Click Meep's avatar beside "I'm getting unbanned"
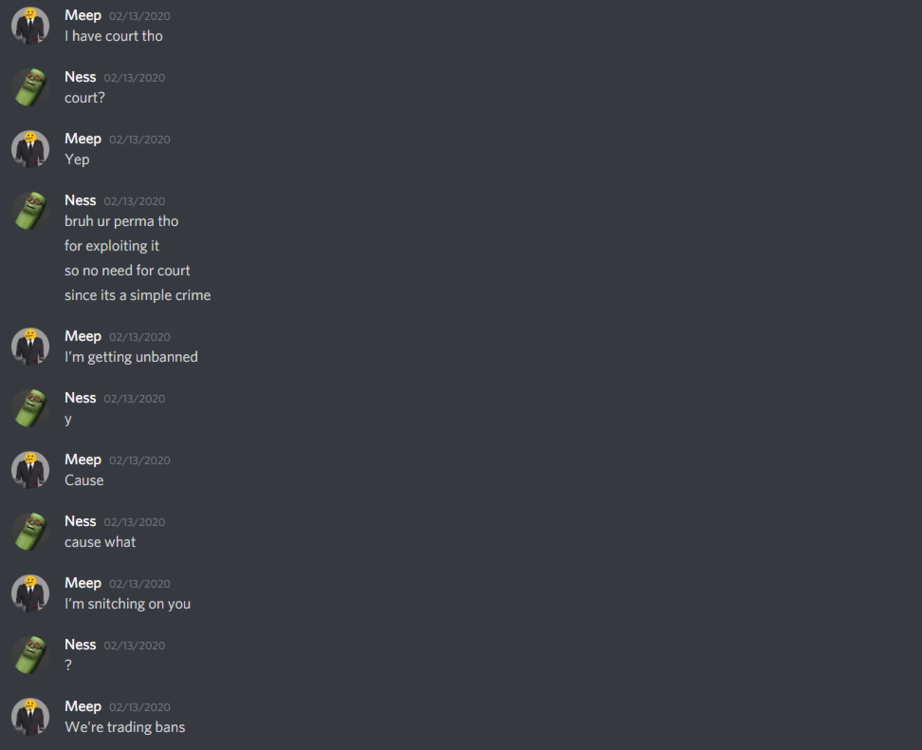922x750 pixels. [x=30, y=347]
